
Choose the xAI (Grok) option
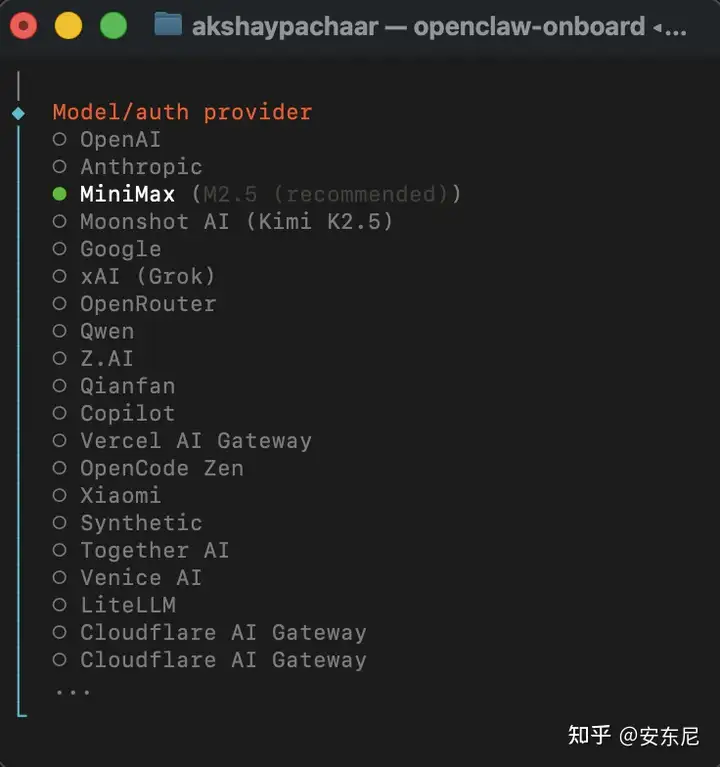pyautogui.click(x=147, y=276)
